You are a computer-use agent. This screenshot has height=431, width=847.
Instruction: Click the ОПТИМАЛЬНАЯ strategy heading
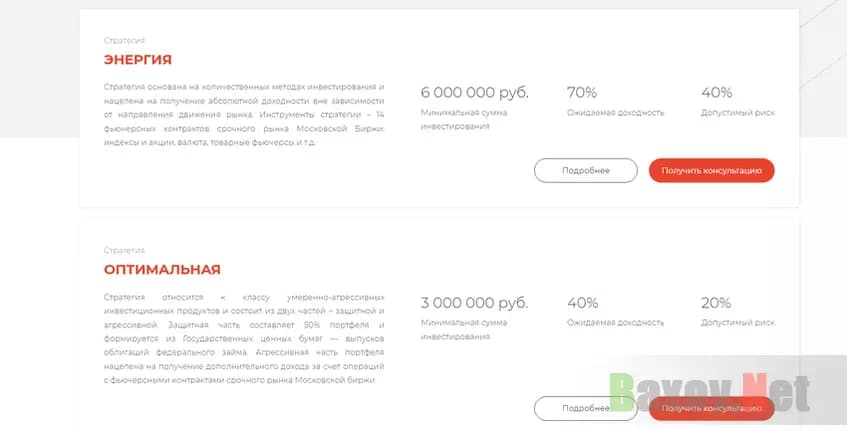pos(162,270)
